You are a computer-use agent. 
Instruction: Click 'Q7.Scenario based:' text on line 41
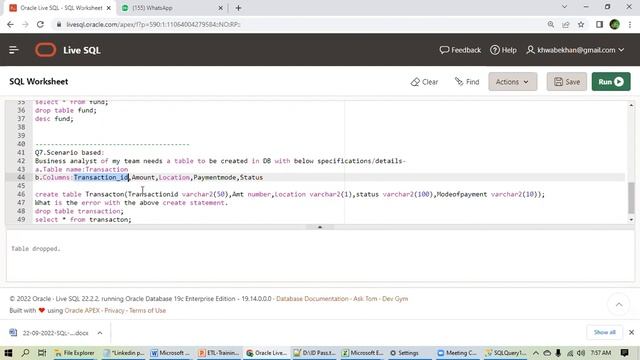click(x=69, y=152)
